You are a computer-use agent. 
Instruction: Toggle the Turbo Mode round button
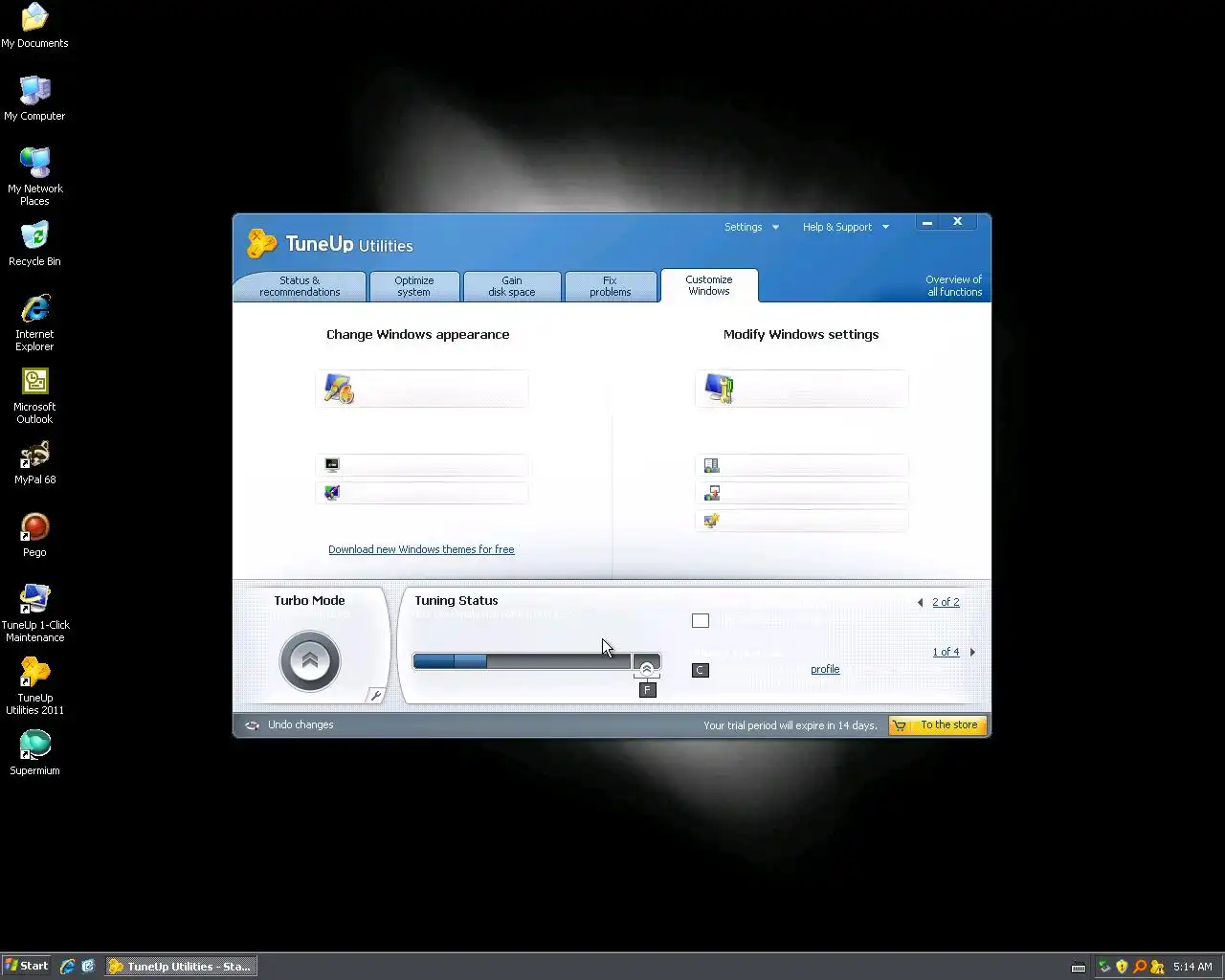[x=309, y=660]
